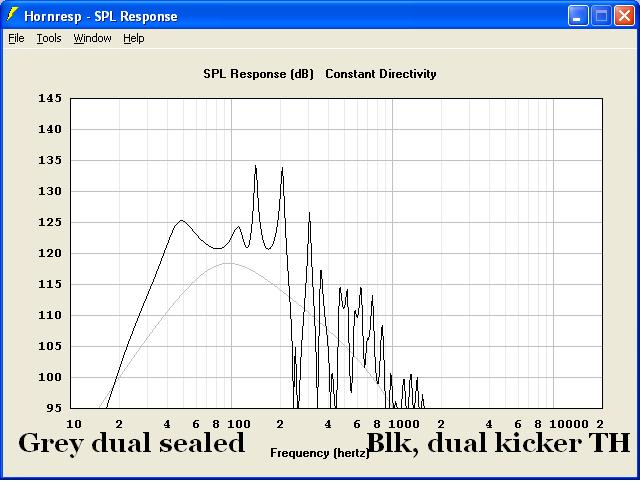640x500 pixels.
Task: Open the Tools menu
Action: (49, 38)
